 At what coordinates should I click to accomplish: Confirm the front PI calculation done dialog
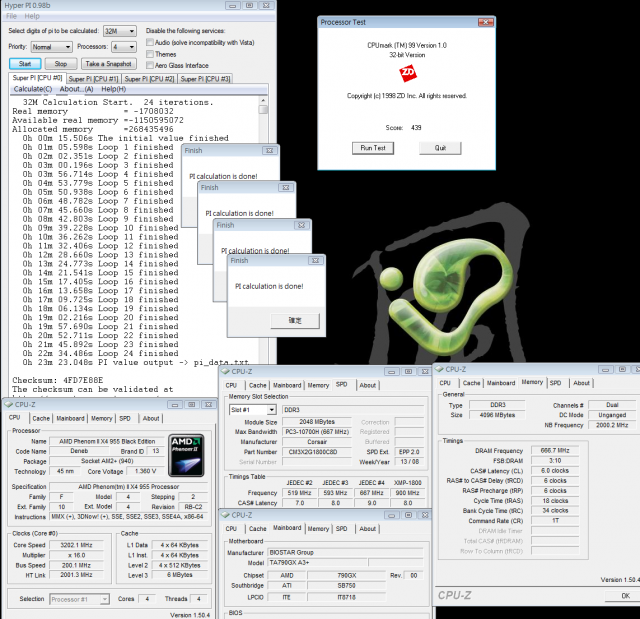click(x=295, y=320)
